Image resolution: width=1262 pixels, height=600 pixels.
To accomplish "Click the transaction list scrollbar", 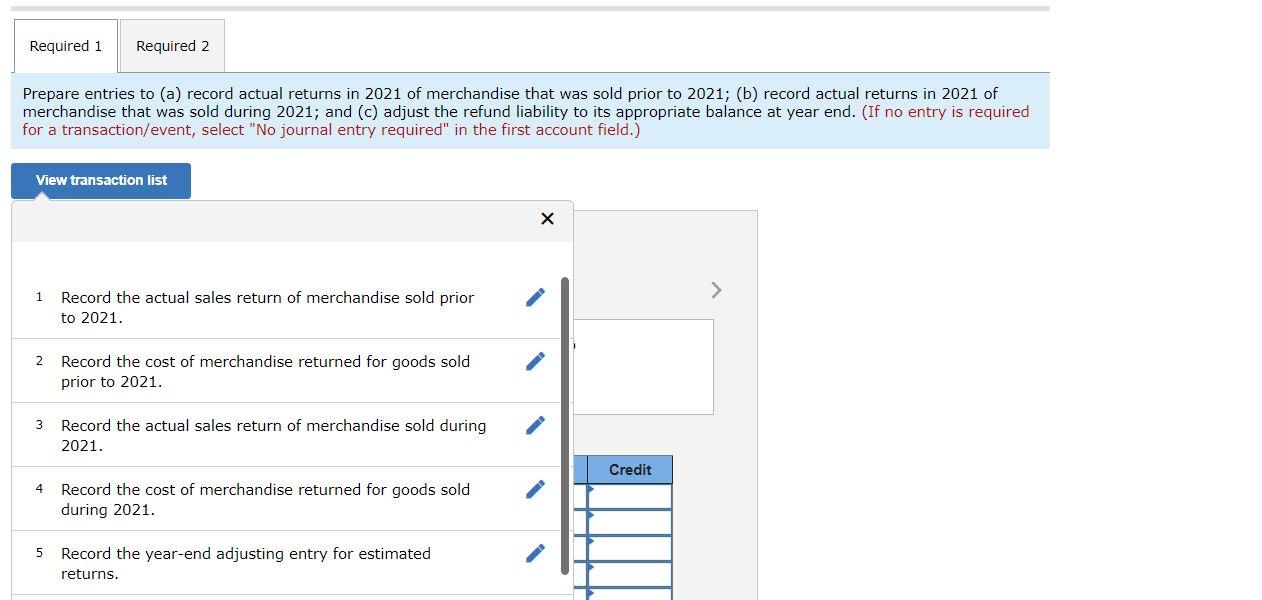I will 564,420.
